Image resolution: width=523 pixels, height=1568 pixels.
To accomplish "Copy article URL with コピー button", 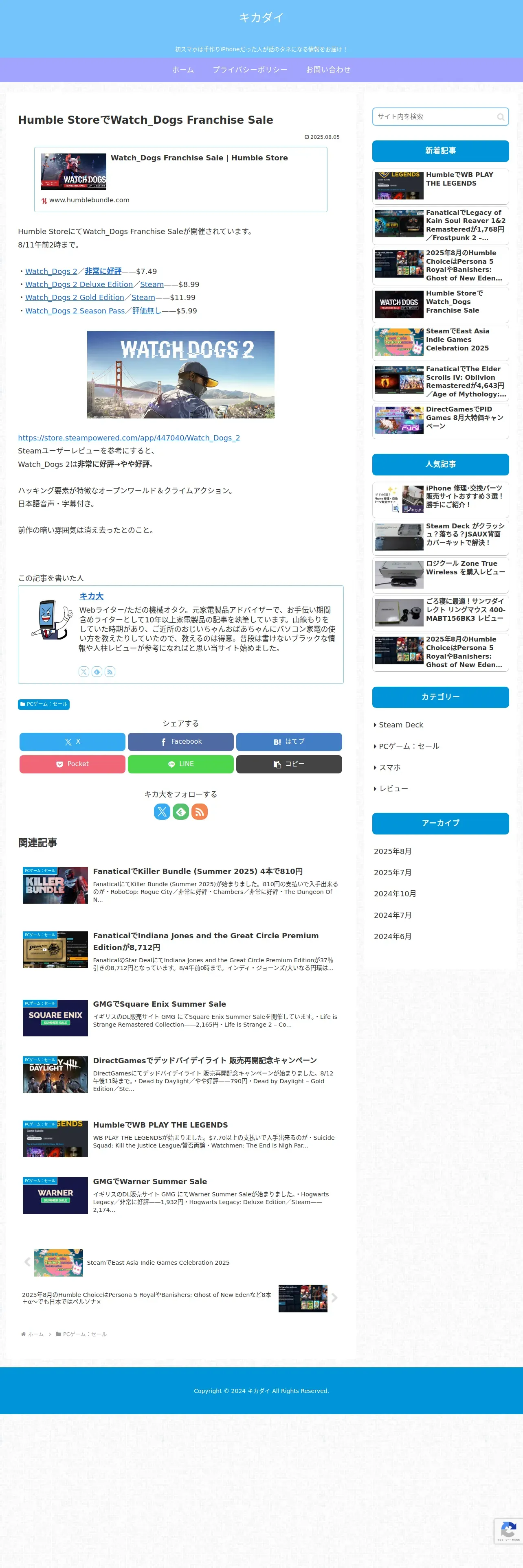I will [x=289, y=764].
